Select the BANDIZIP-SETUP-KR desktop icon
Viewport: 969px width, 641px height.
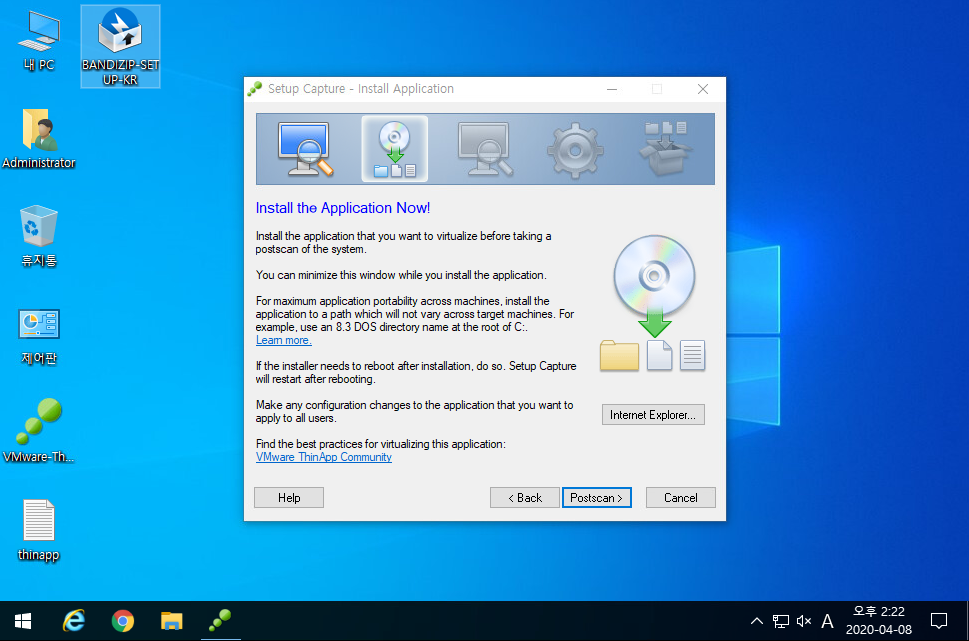click(121, 46)
